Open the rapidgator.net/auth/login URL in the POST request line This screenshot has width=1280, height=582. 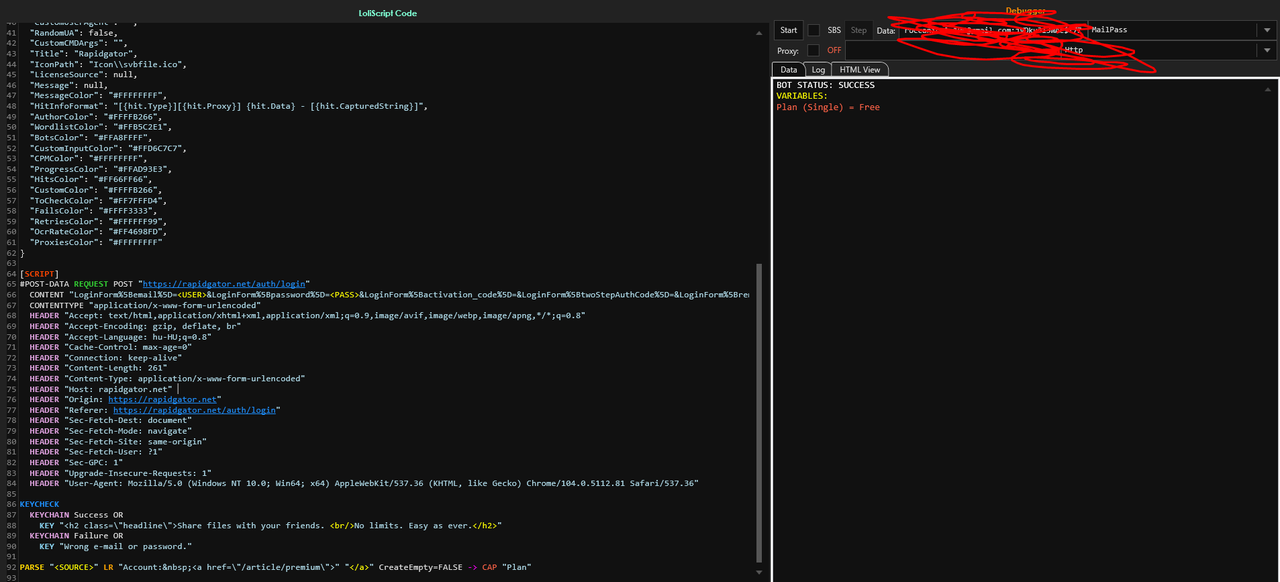pos(225,284)
